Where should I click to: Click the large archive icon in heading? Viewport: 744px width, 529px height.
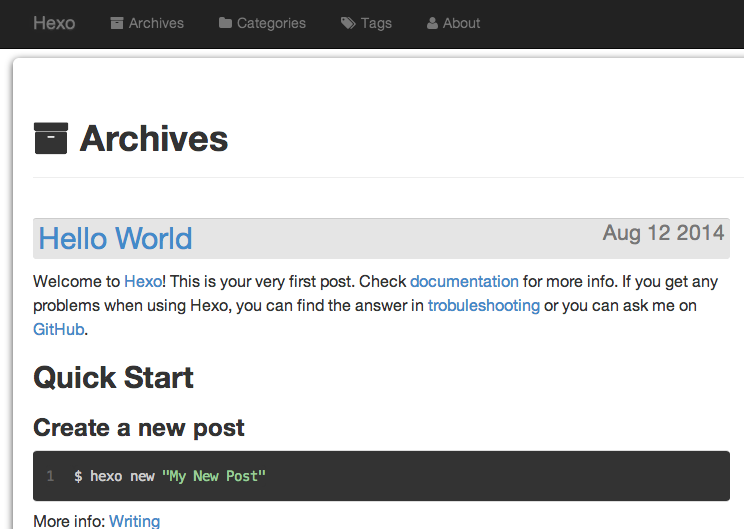tap(51, 139)
